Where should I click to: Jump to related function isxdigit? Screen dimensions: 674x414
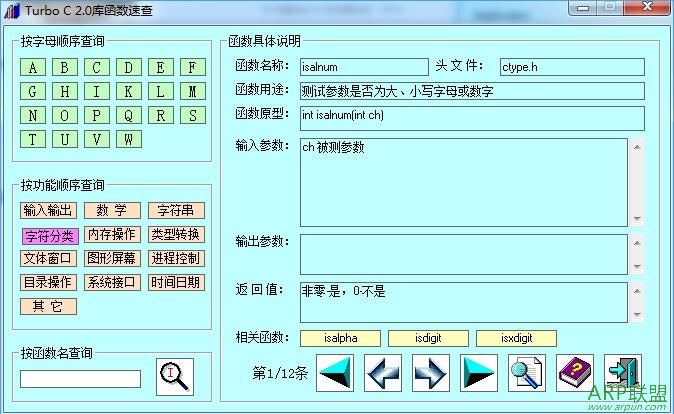pyautogui.click(x=516, y=338)
